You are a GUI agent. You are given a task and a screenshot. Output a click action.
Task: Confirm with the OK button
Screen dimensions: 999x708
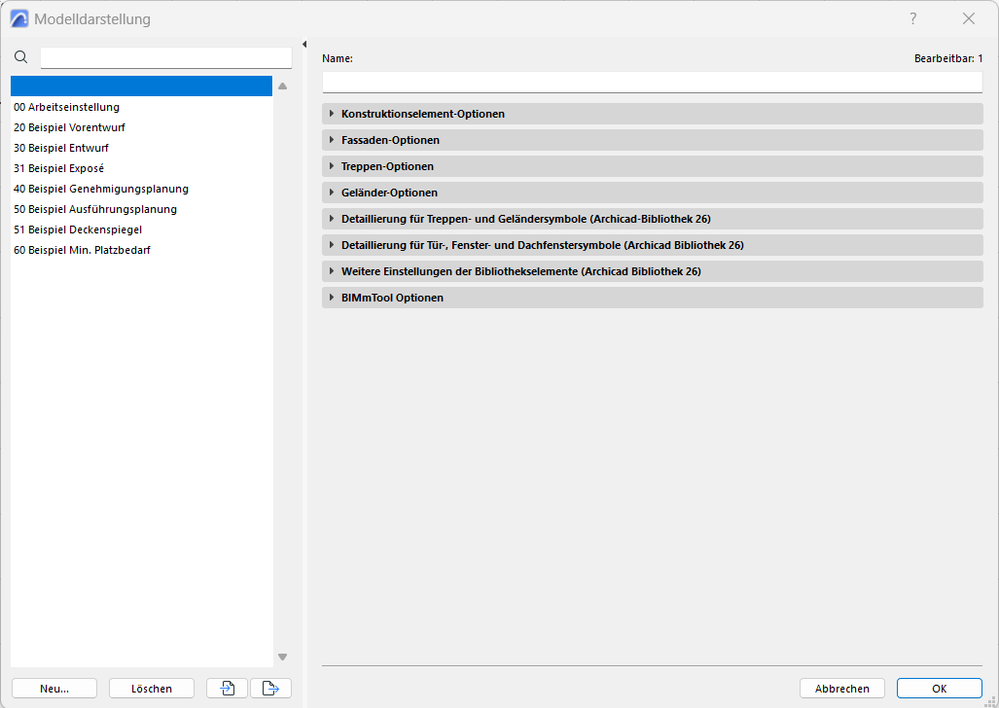(x=938, y=688)
